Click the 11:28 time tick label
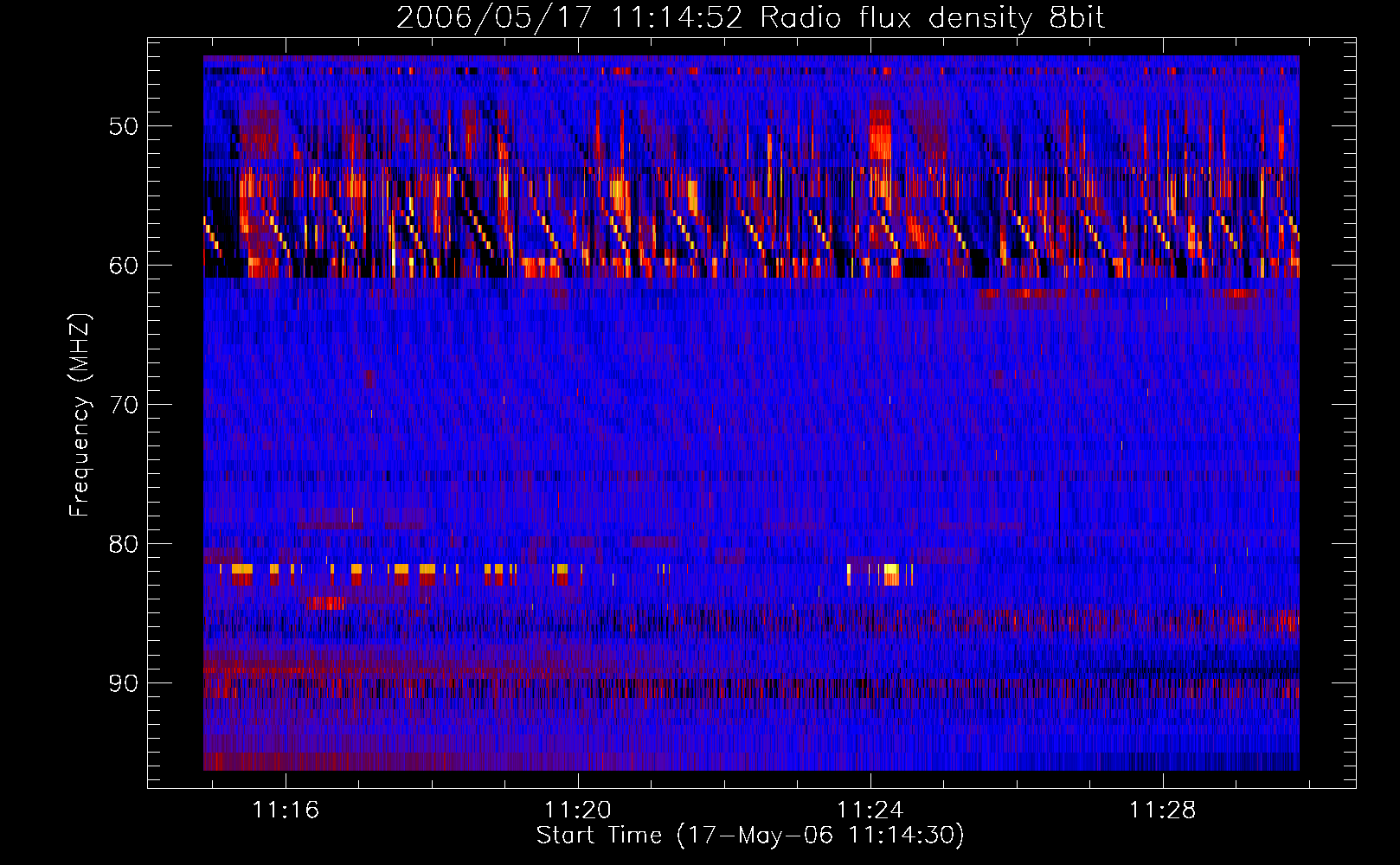Image resolution: width=1400 pixels, height=865 pixels. pyautogui.click(x=1163, y=811)
